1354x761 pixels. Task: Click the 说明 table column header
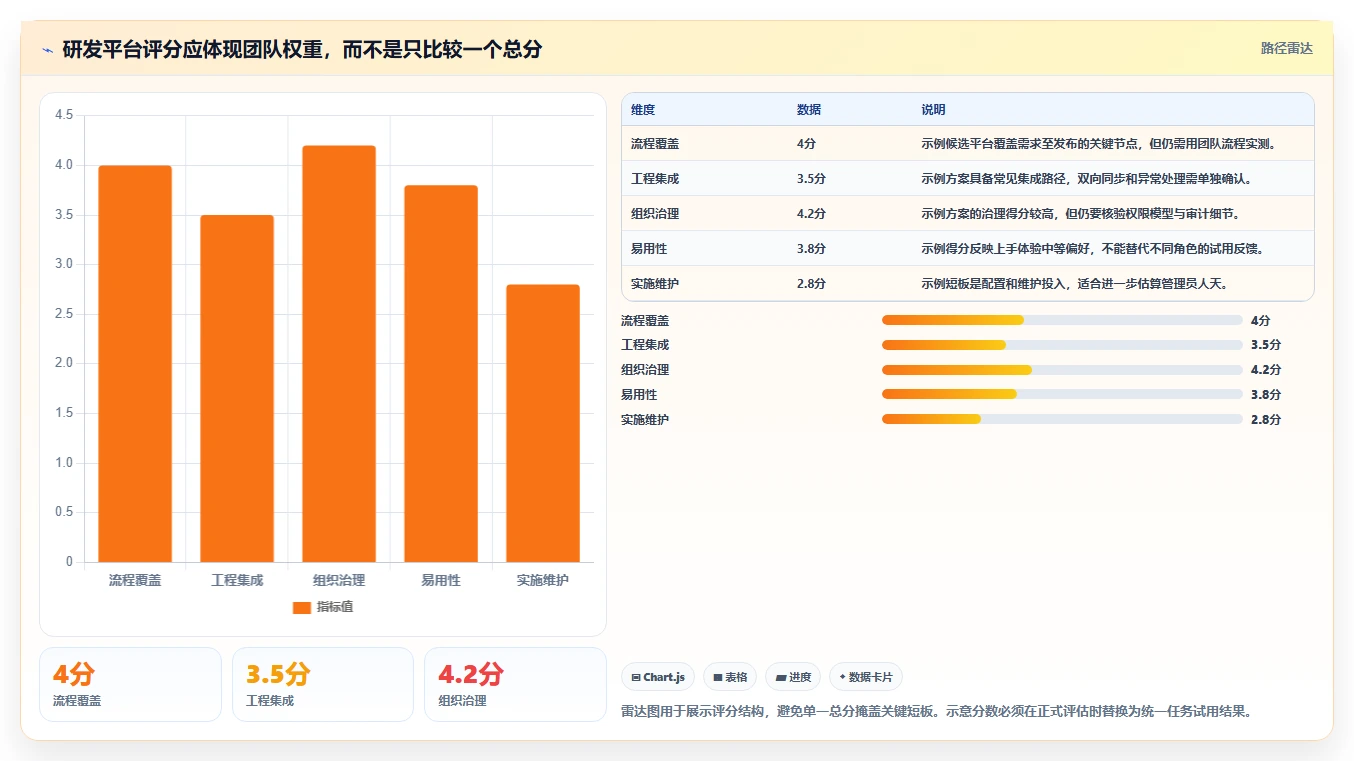click(933, 110)
